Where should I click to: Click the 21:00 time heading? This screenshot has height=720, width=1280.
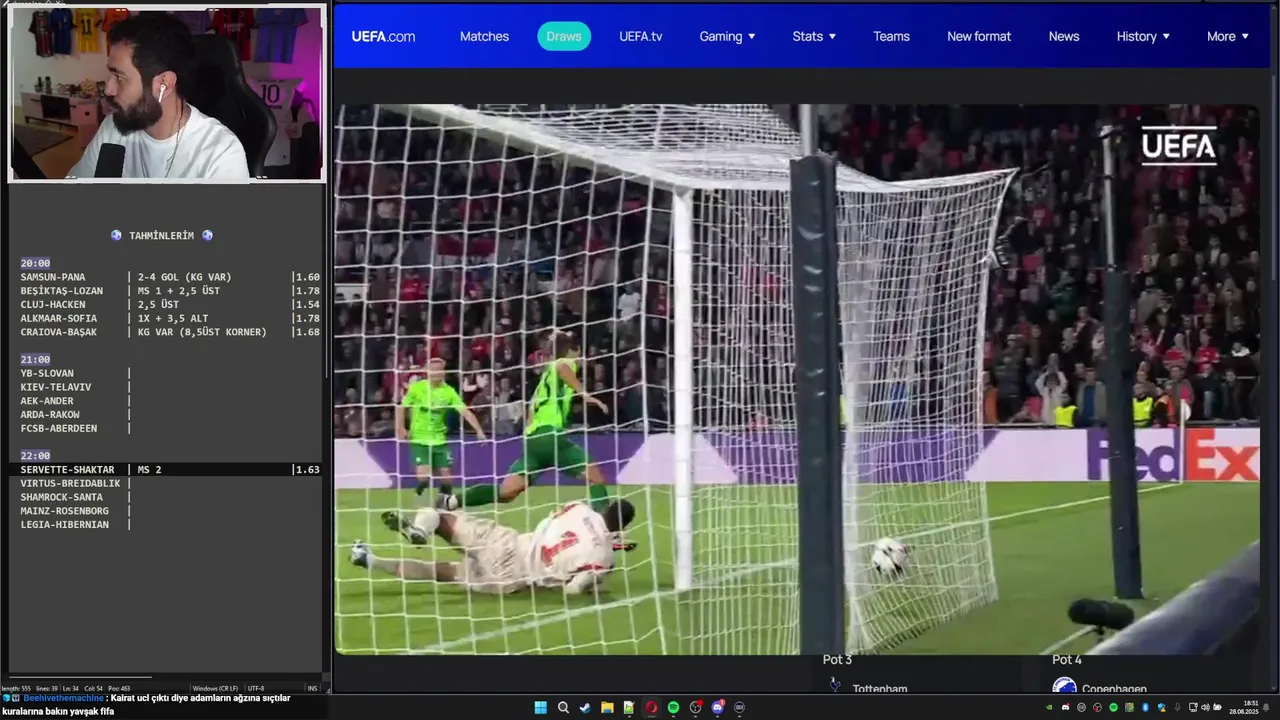[x=35, y=359]
